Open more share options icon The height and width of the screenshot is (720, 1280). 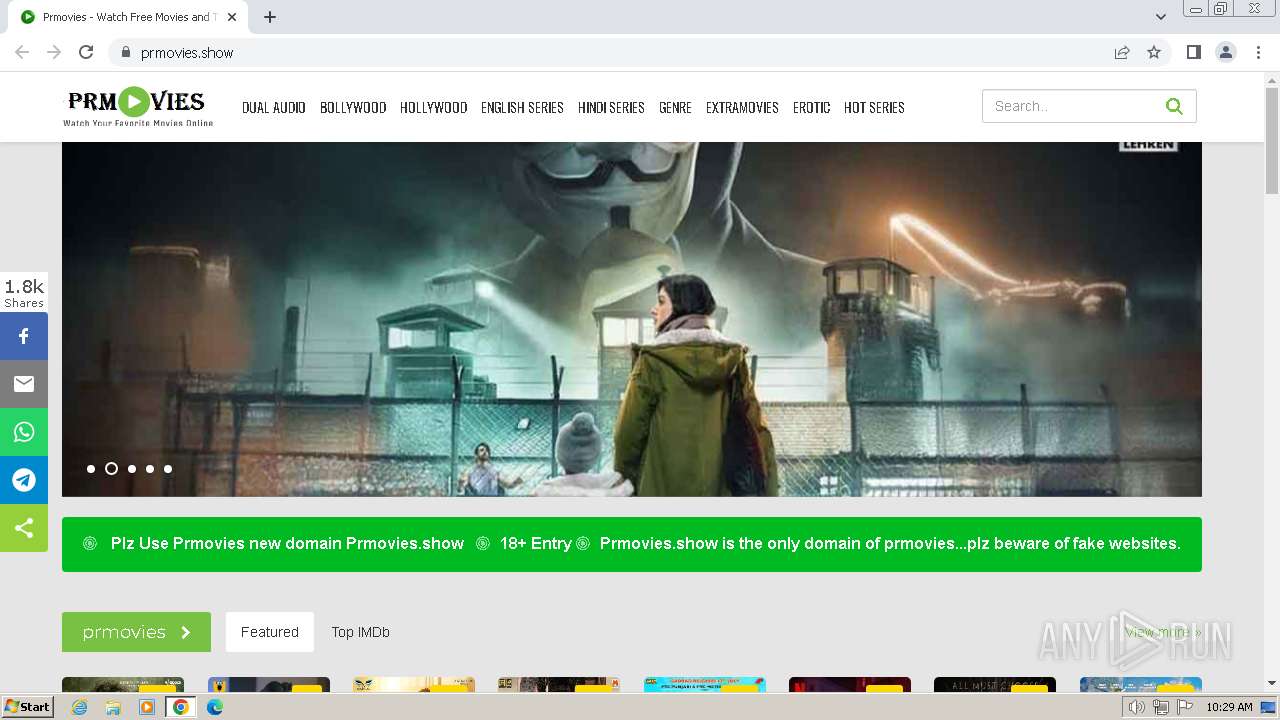tap(24, 528)
